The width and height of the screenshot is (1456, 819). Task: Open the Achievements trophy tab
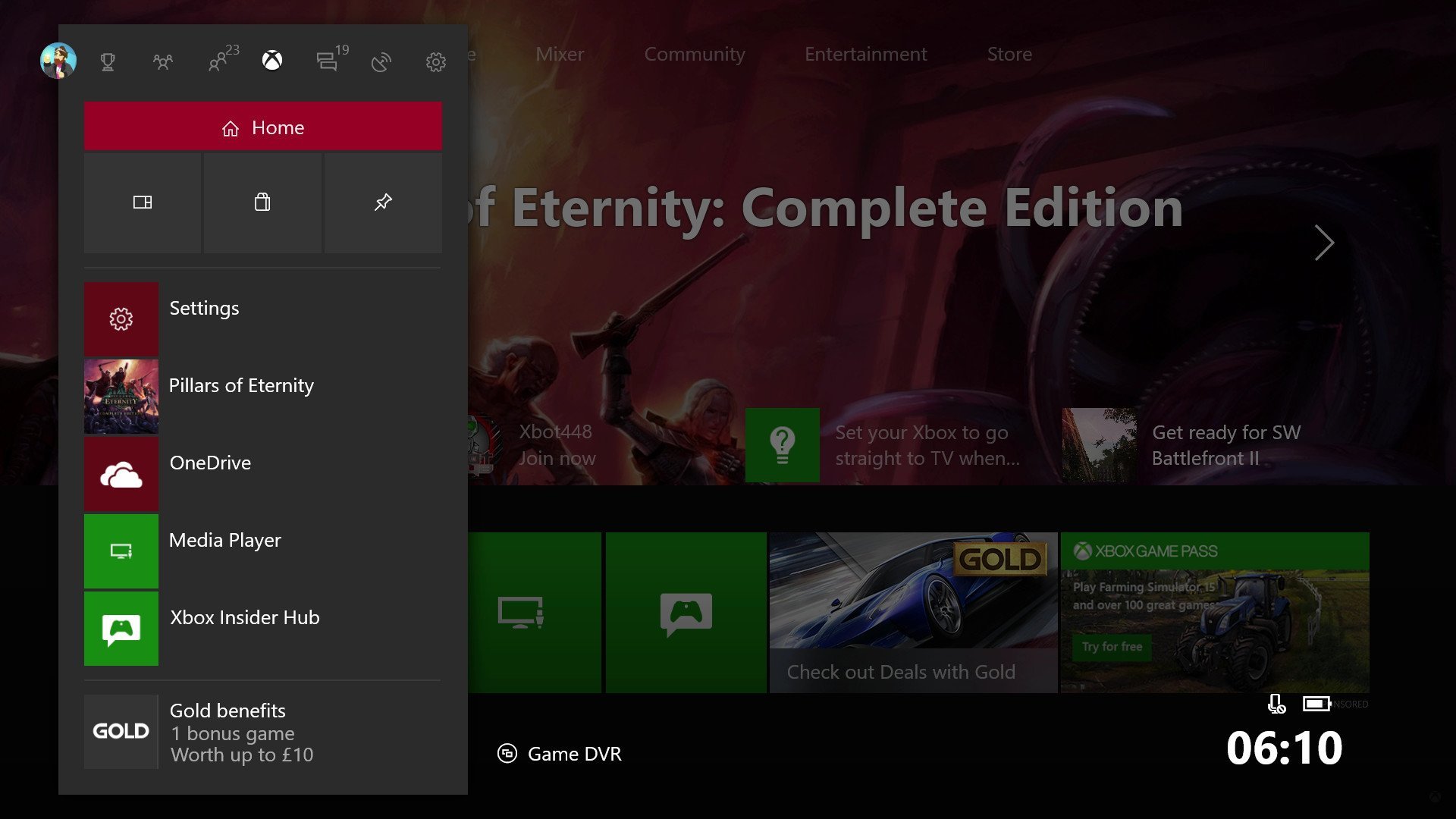[x=108, y=61]
